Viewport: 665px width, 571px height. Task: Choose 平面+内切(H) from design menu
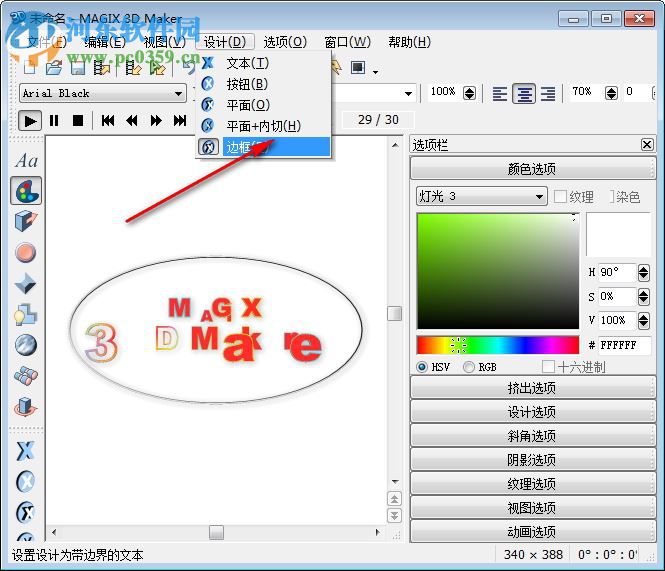[x=263, y=126]
